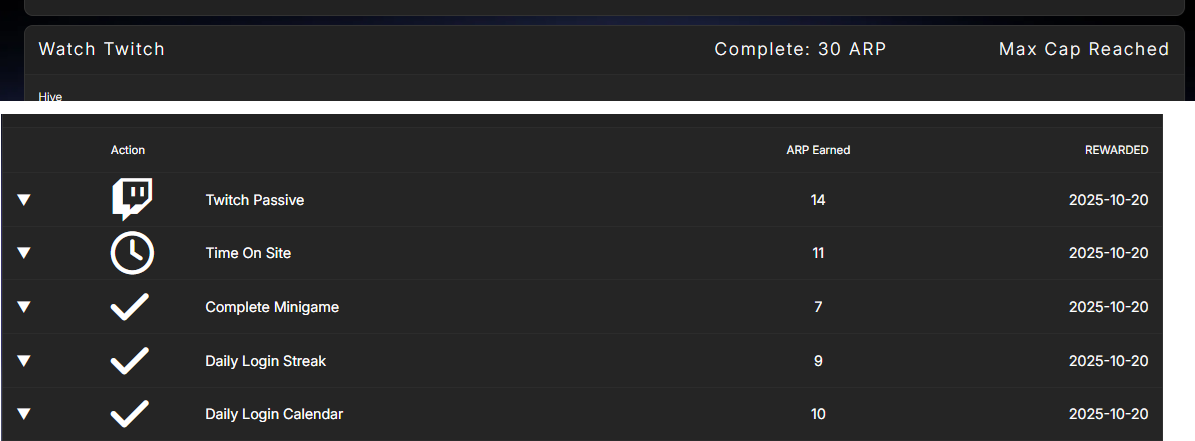Click the Twitch logo icon
The width and height of the screenshot is (1195, 441).
coord(131,199)
